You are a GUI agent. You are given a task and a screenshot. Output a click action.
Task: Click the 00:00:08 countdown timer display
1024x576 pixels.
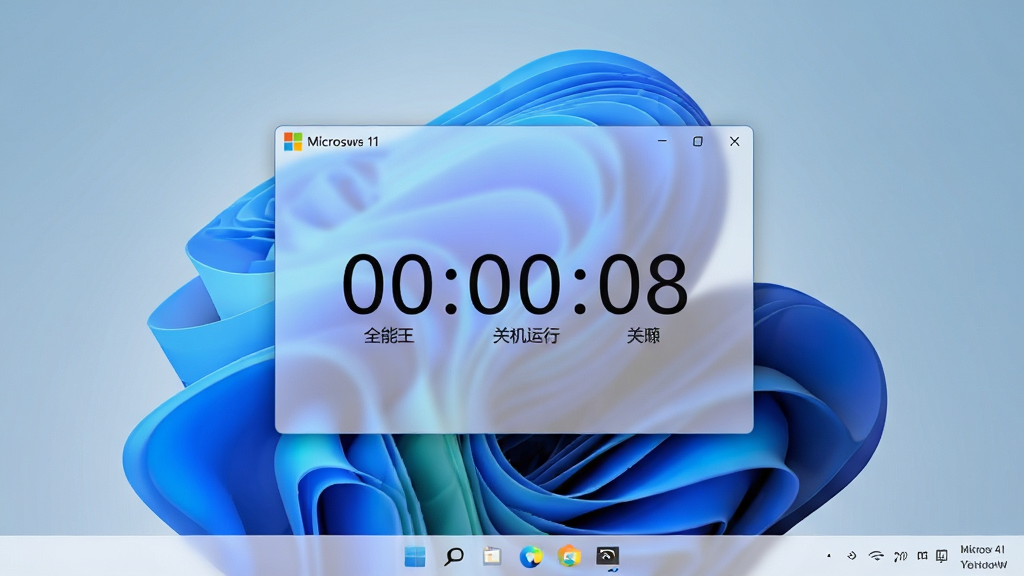(515, 285)
